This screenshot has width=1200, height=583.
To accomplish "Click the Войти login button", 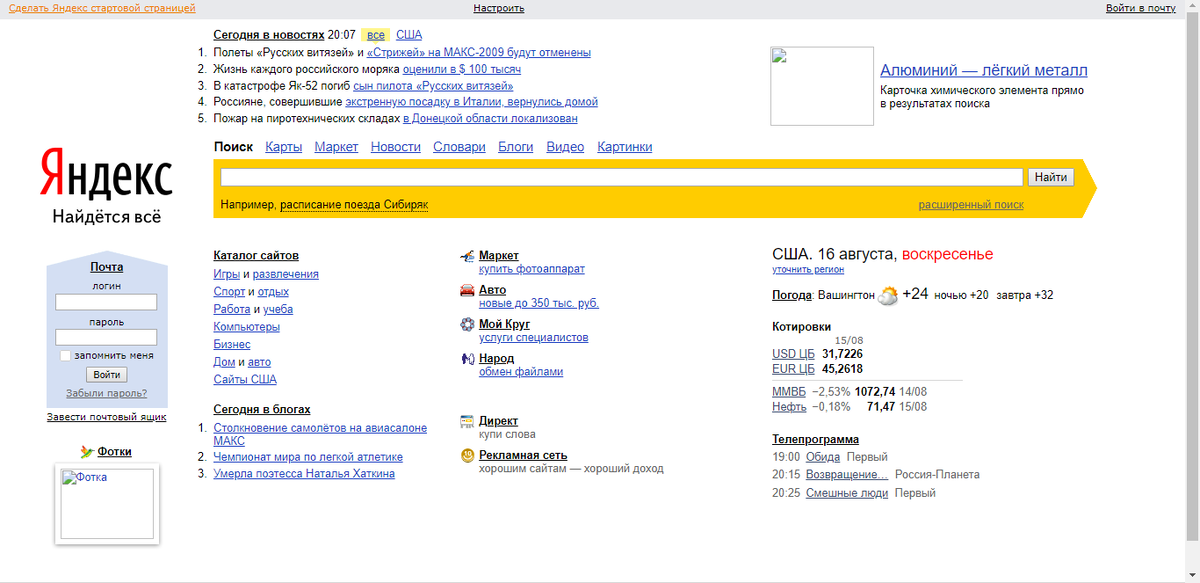I will click(x=106, y=375).
